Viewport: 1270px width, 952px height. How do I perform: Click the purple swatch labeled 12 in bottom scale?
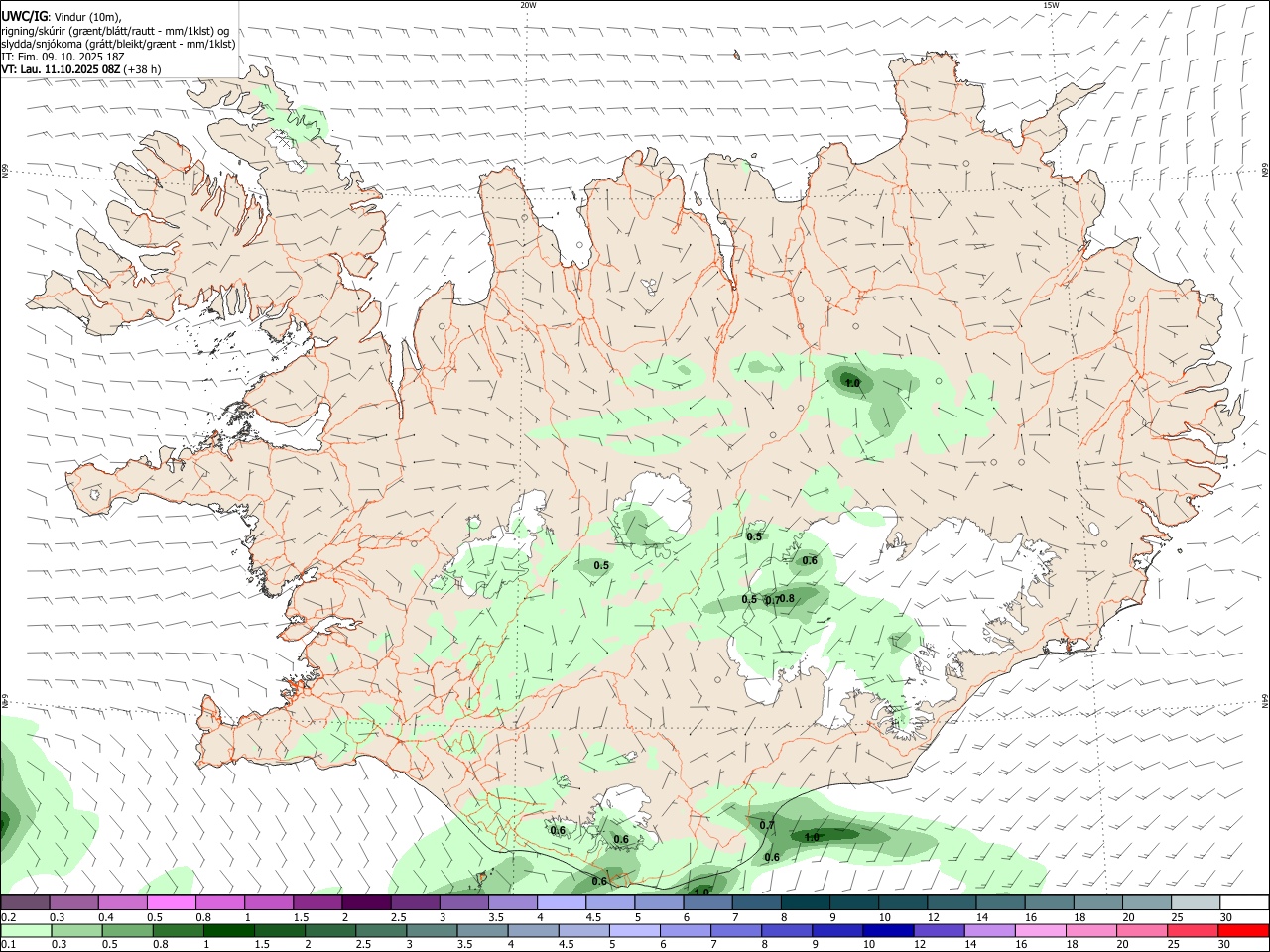click(x=939, y=930)
